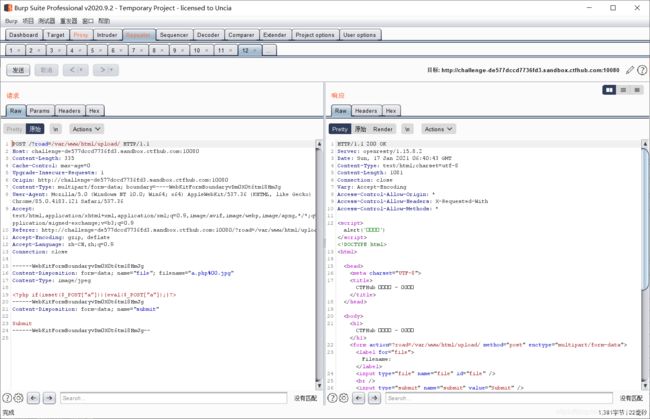Viewport: 650px width, 419px height.
Task: Click the response Search input field
Action: [x=499, y=398]
